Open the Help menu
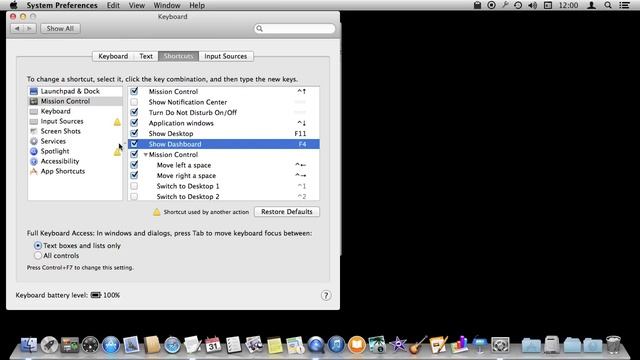640x360 pixels. (x=197, y=5)
